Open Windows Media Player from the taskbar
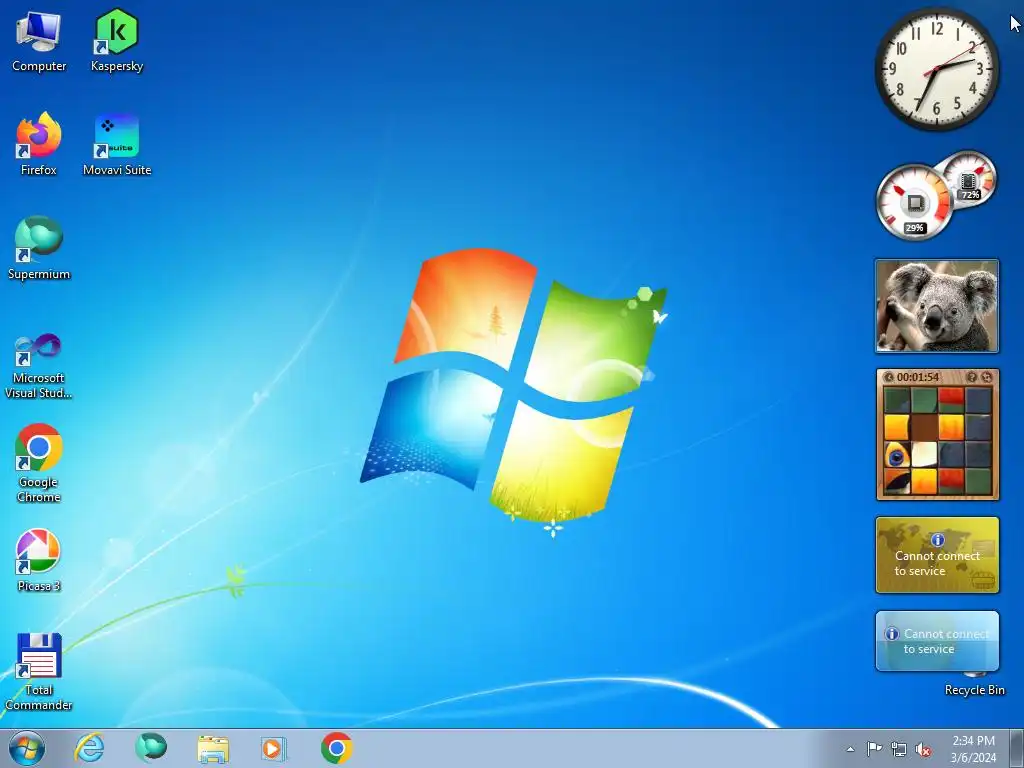 273,749
